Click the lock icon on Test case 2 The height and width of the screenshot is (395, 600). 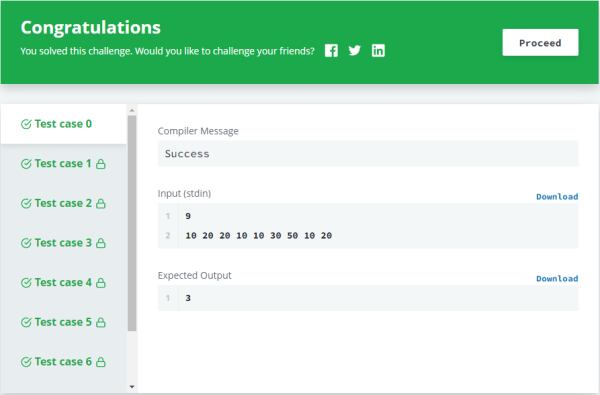tap(101, 203)
